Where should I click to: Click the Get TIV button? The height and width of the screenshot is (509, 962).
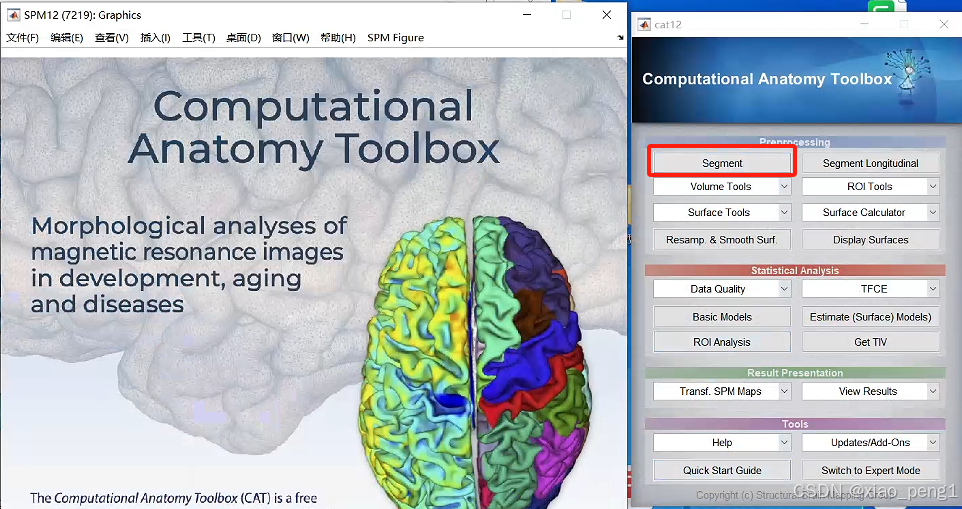point(871,342)
